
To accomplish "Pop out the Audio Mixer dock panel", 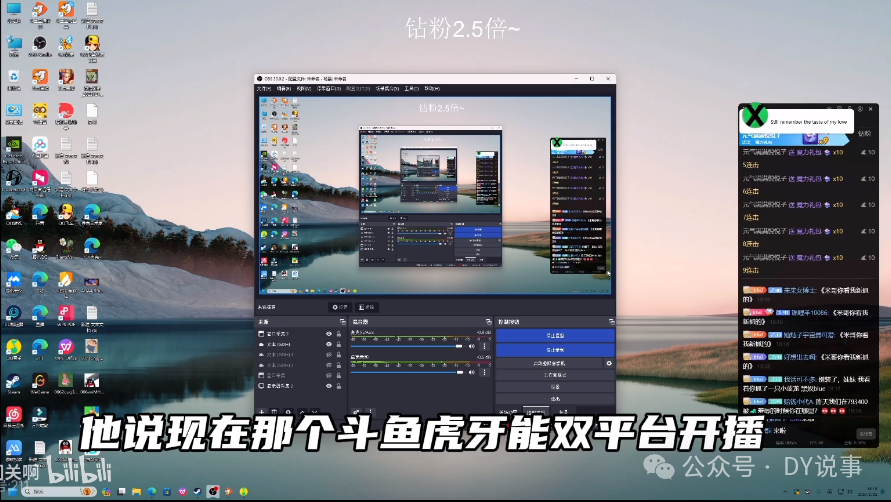I will pos(488,322).
